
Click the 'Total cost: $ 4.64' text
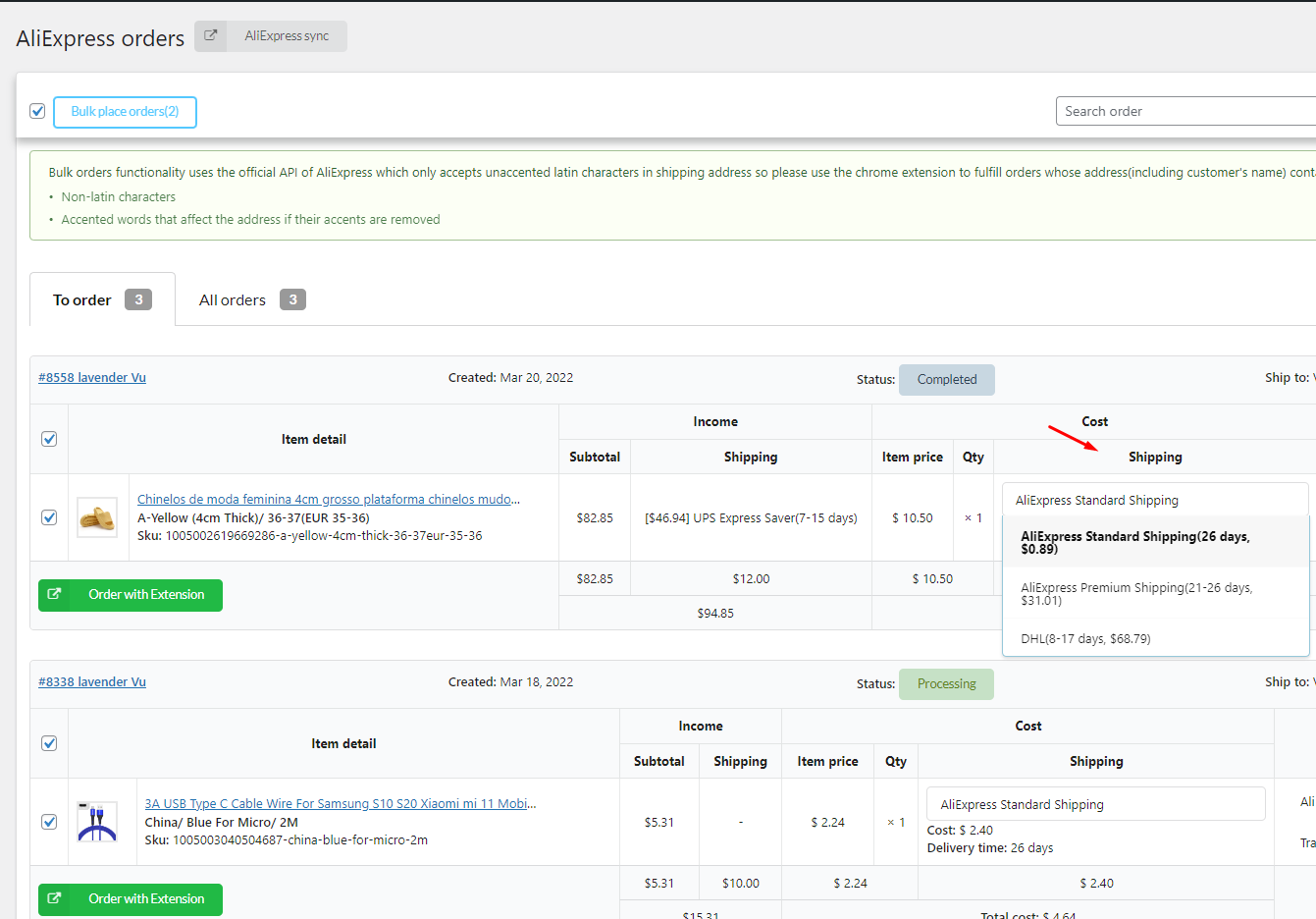click(x=1028, y=915)
